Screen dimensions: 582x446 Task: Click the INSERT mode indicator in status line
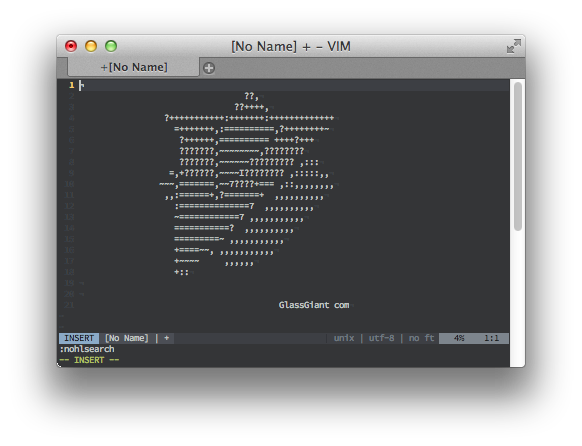79,338
